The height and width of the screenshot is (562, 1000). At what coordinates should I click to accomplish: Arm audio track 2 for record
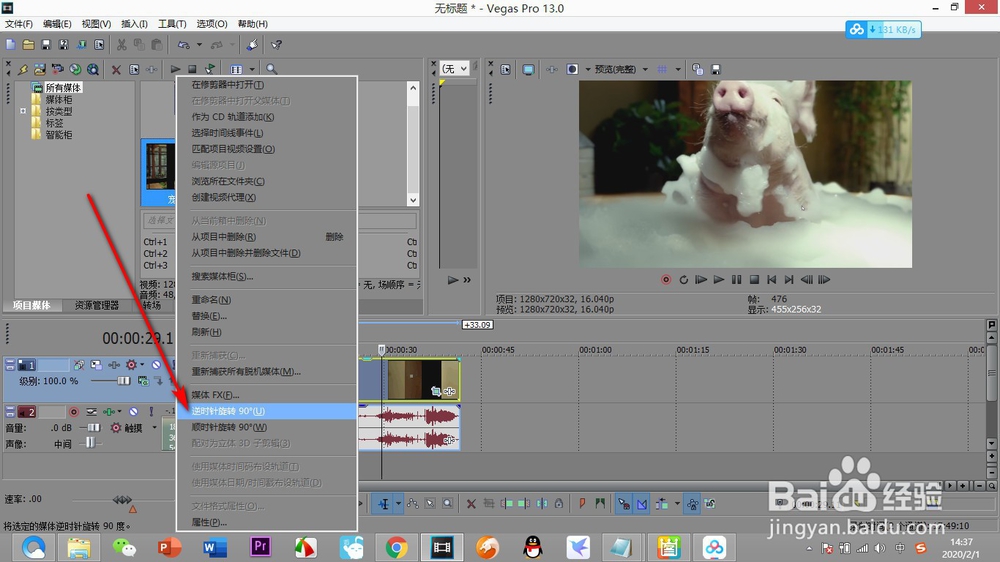[74, 412]
